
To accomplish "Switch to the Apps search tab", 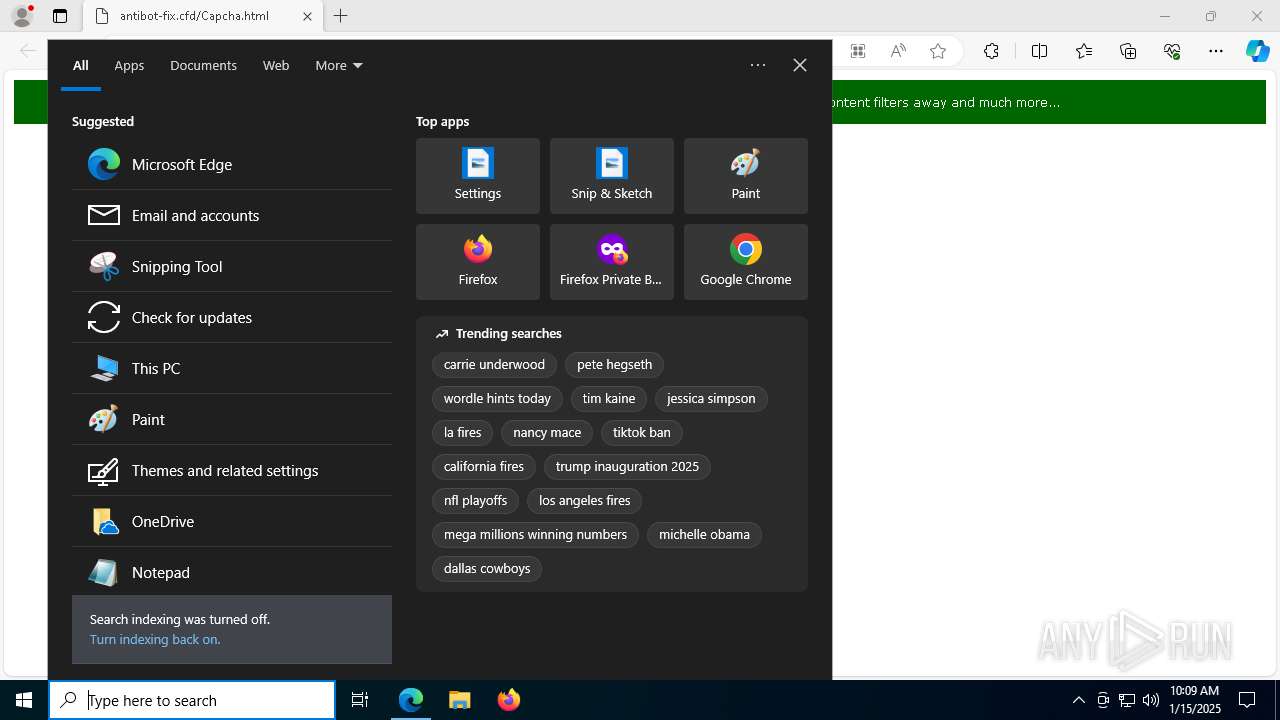I will 129,65.
